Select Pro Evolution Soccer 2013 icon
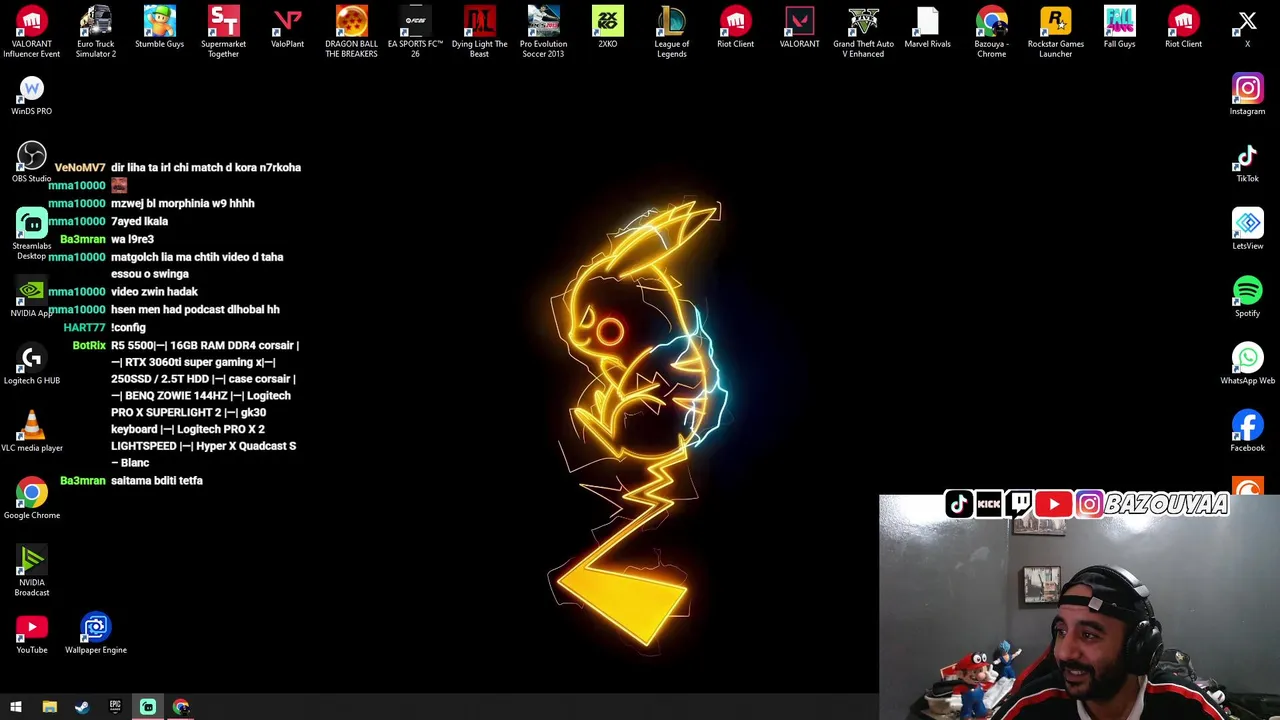The width and height of the screenshot is (1280, 720). coord(543,32)
